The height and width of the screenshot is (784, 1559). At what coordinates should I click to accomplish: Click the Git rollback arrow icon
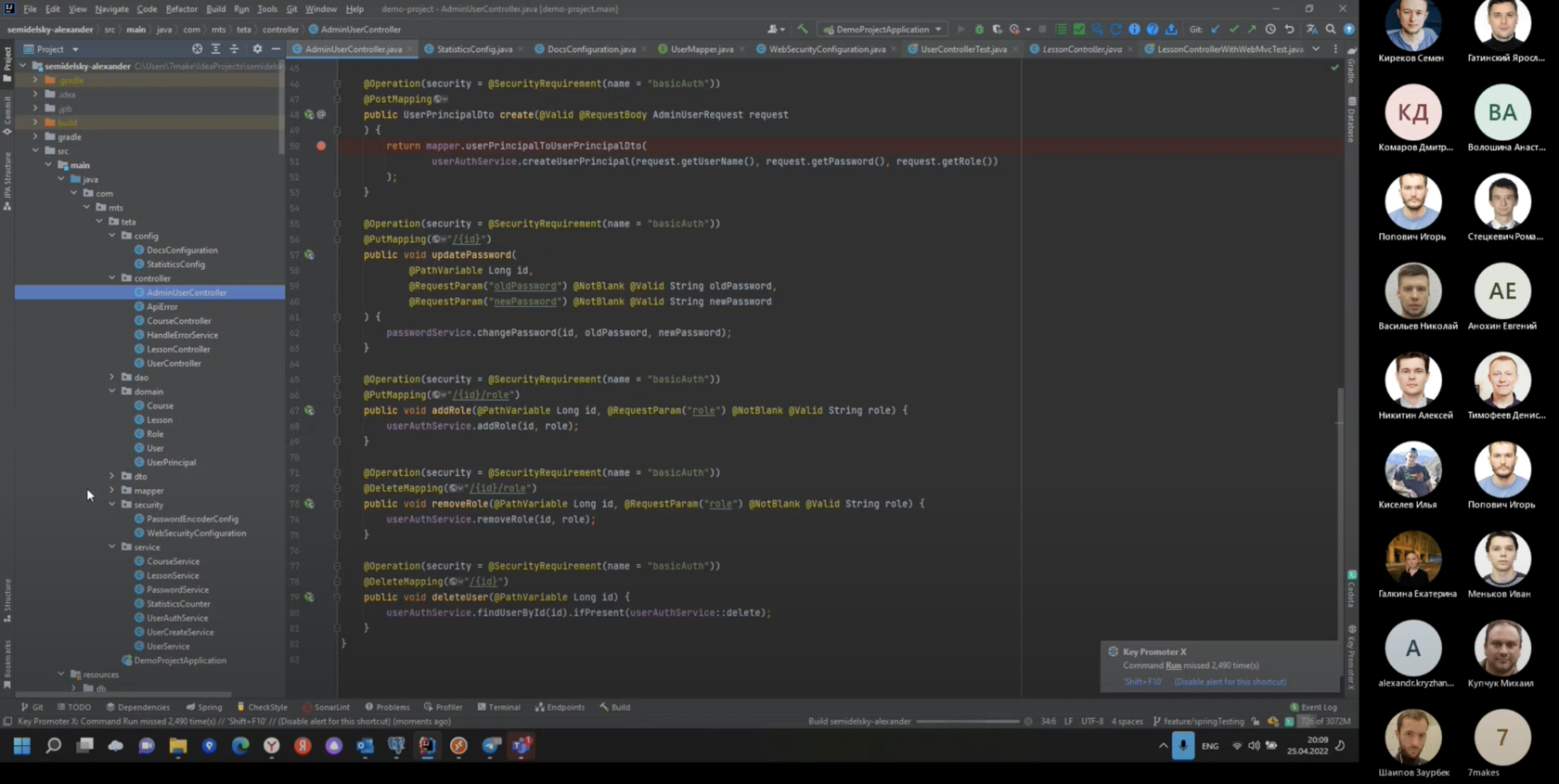click(x=1289, y=30)
